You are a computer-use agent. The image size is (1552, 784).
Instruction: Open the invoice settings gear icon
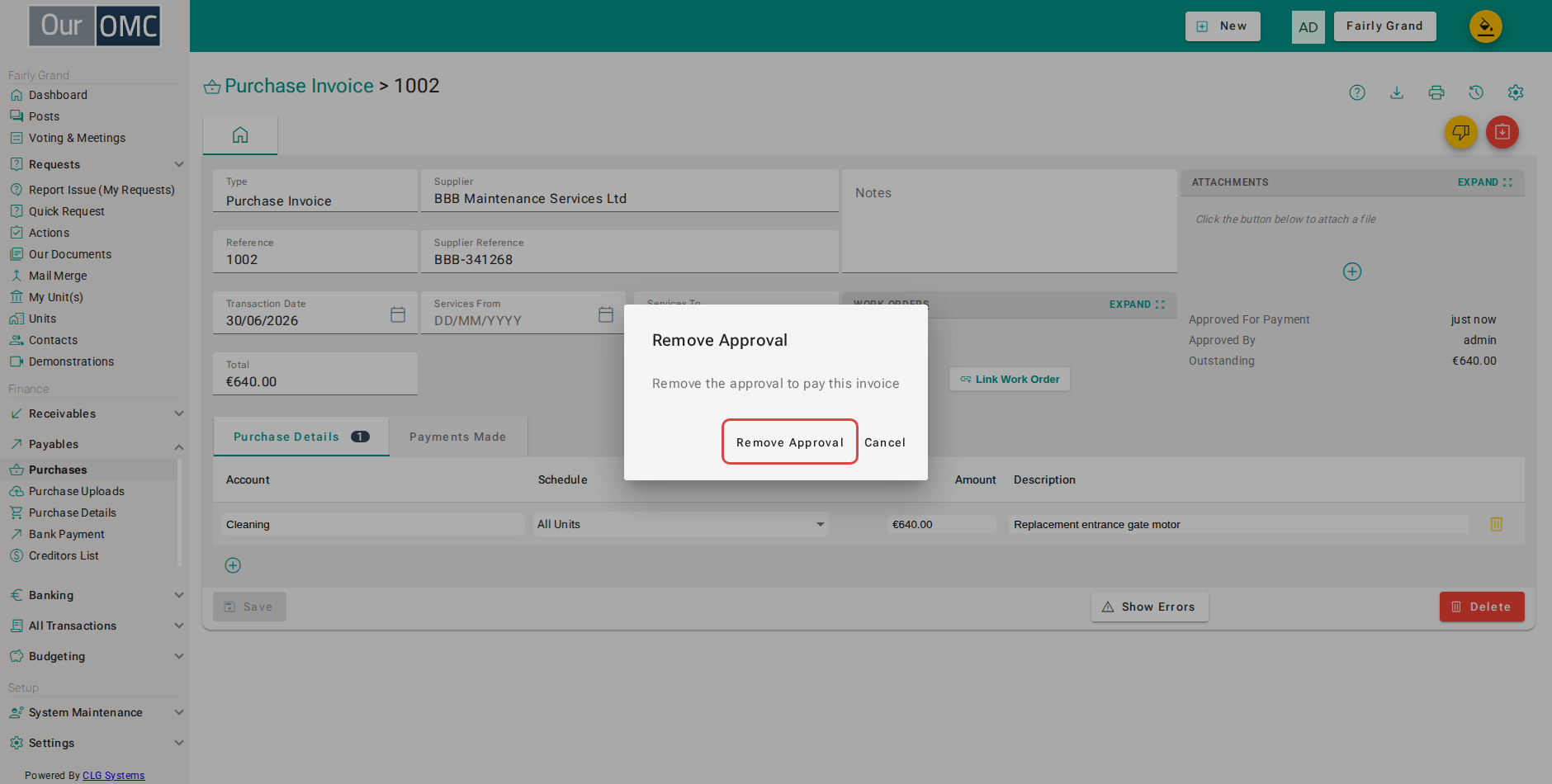(x=1516, y=92)
